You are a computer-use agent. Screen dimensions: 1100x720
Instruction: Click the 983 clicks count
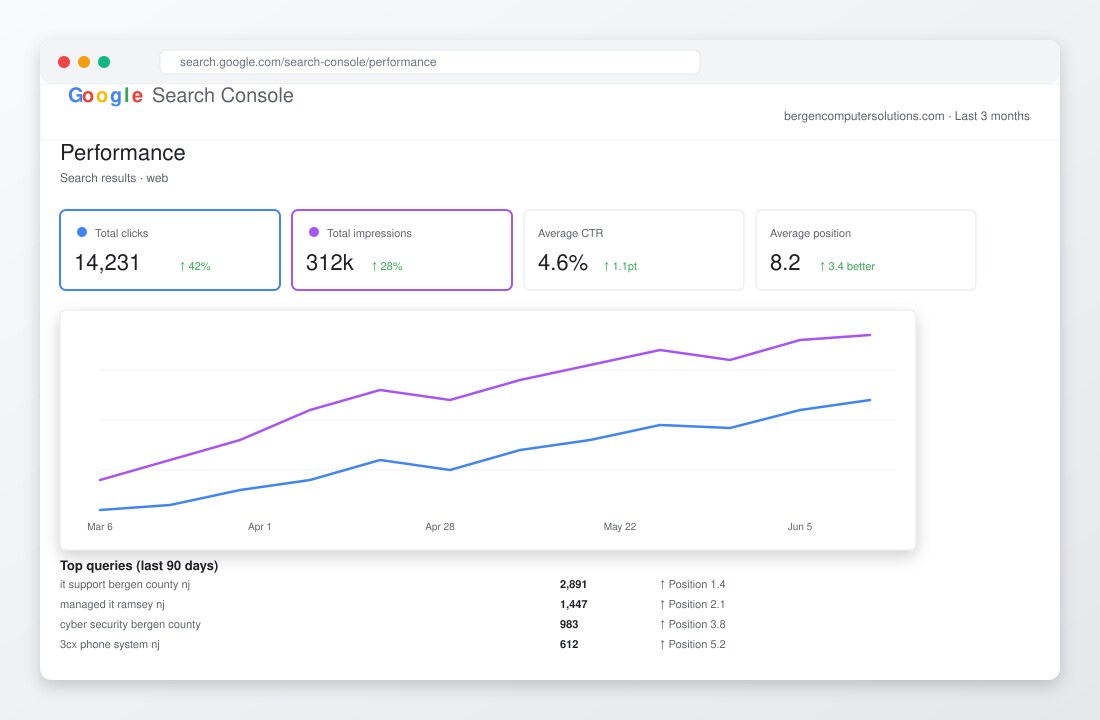click(569, 624)
